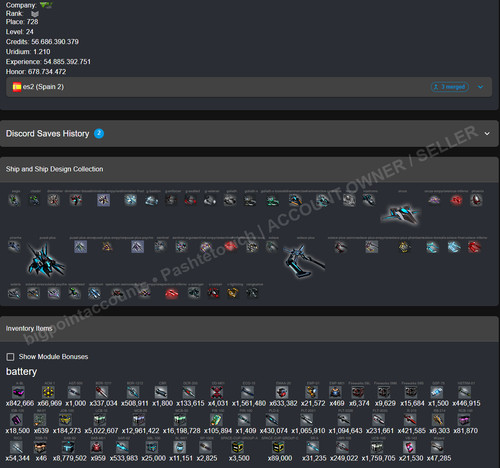The width and height of the screenshot is (500, 468).
Task: Click the battery item showing x633,382
Action: click(x=282, y=392)
